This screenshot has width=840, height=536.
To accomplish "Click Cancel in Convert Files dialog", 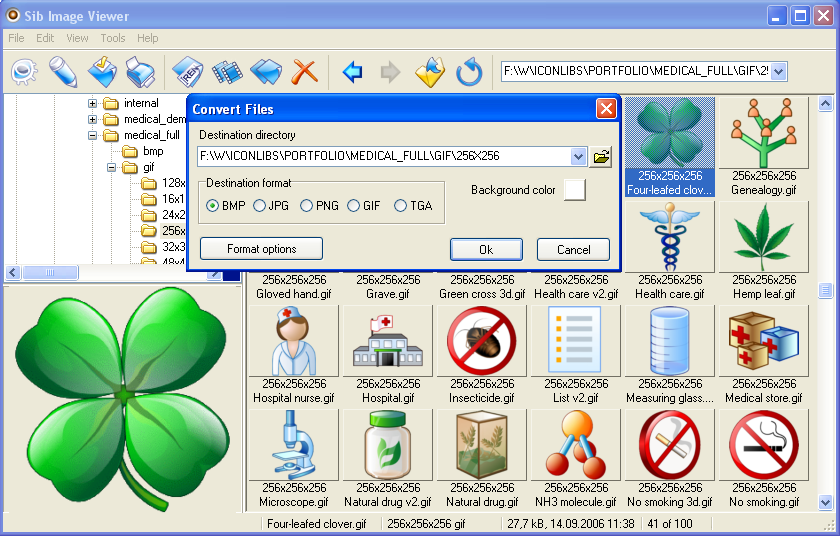I will point(573,250).
